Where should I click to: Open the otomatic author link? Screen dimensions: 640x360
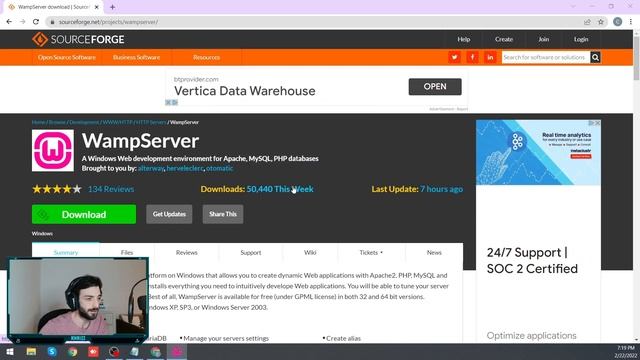[220, 168]
